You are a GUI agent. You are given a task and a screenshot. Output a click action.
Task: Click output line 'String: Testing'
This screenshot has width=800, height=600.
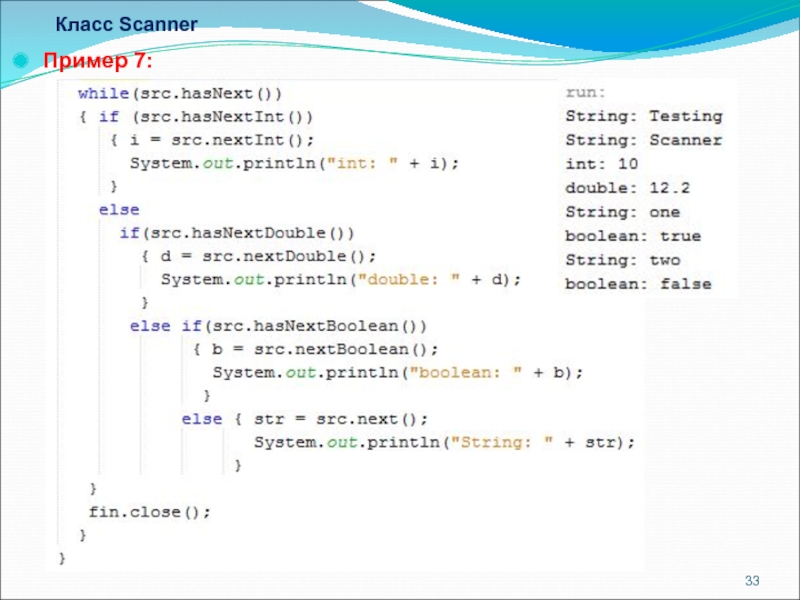coord(644,116)
